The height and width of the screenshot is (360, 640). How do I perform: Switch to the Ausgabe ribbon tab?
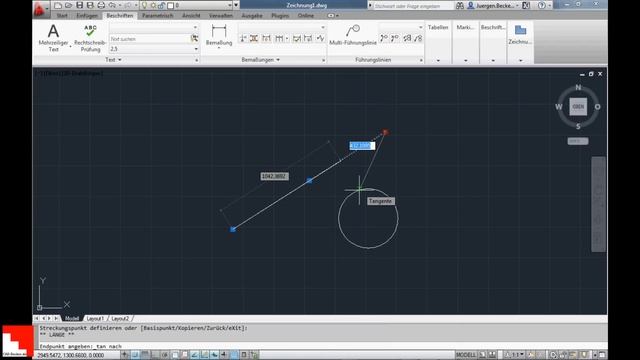pyautogui.click(x=252, y=16)
